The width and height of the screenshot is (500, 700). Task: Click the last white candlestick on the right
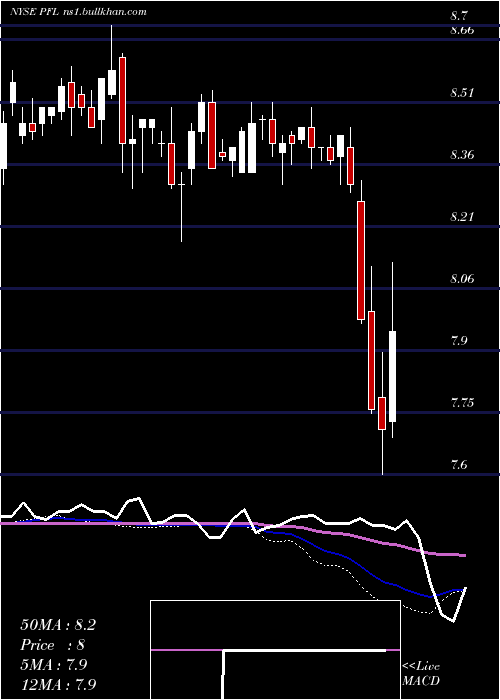click(x=392, y=376)
